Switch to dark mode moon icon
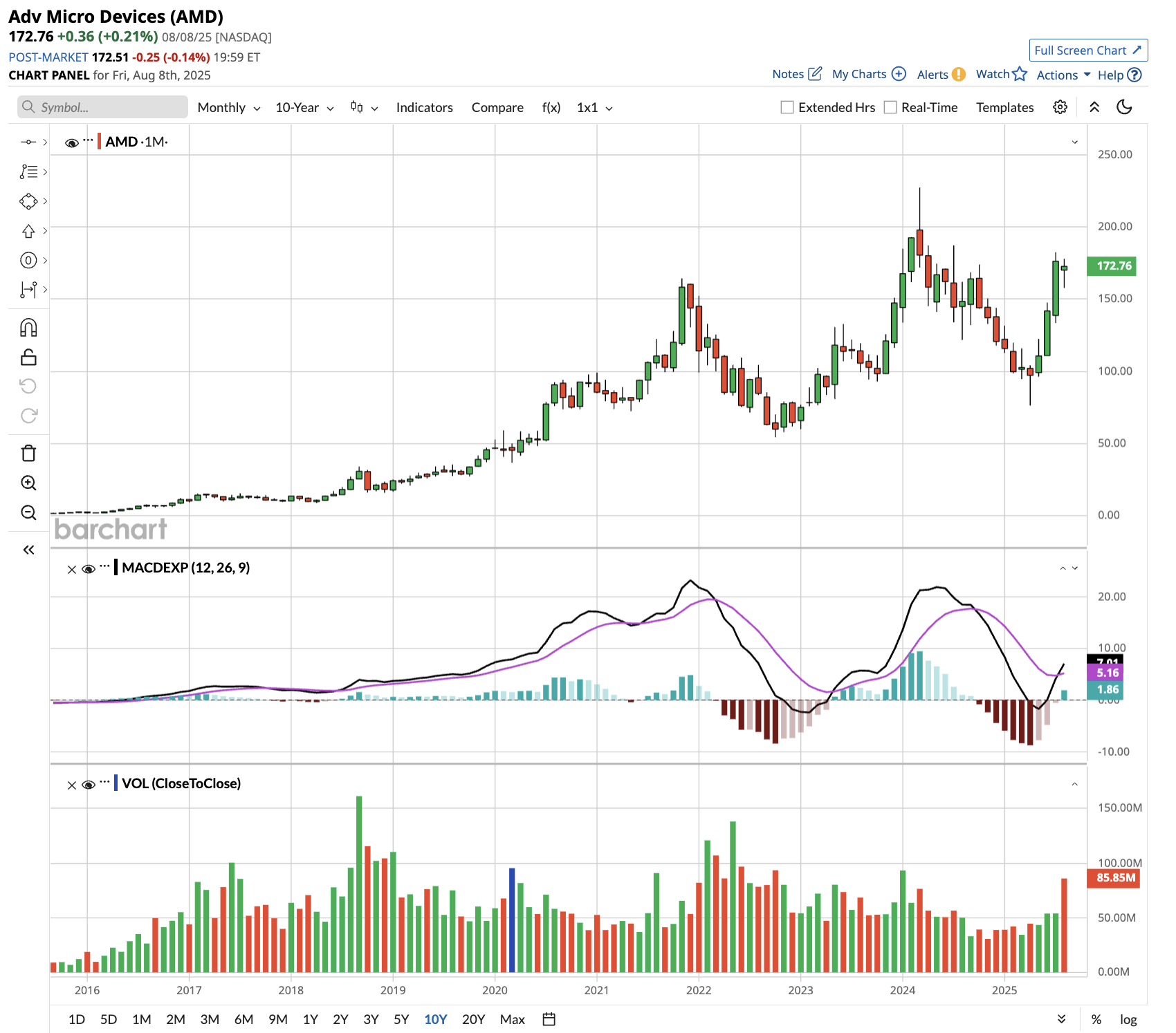Viewport: 1176px width, 1033px height. (x=1125, y=107)
